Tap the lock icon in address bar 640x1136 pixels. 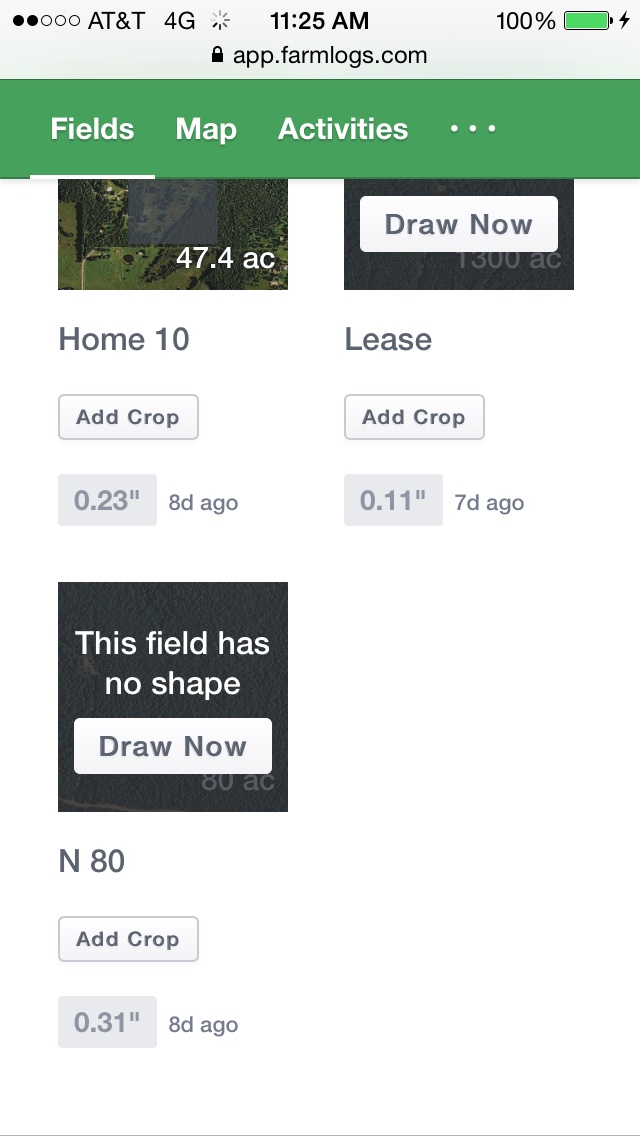217,55
